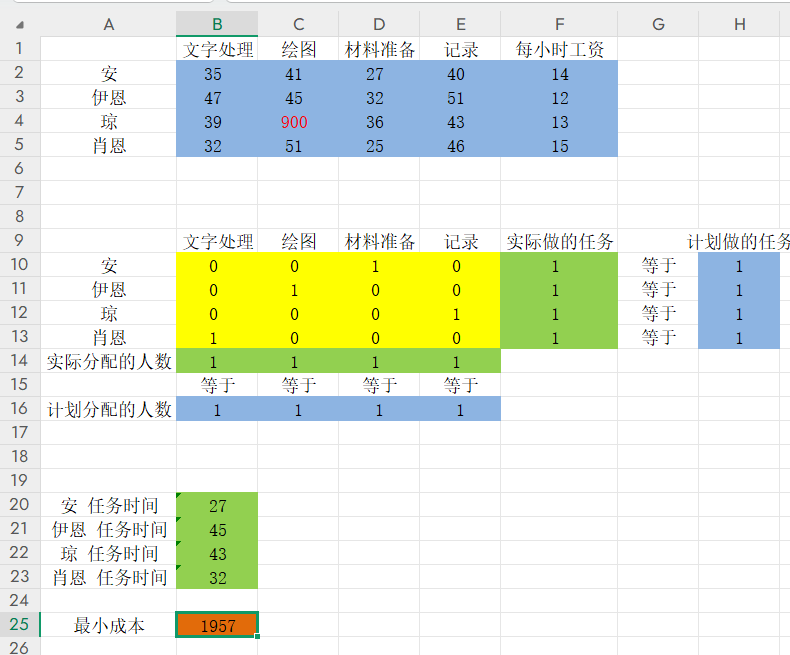Click the select-all corner triangle
The width and height of the screenshot is (790, 655).
click(x=20, y=25)
